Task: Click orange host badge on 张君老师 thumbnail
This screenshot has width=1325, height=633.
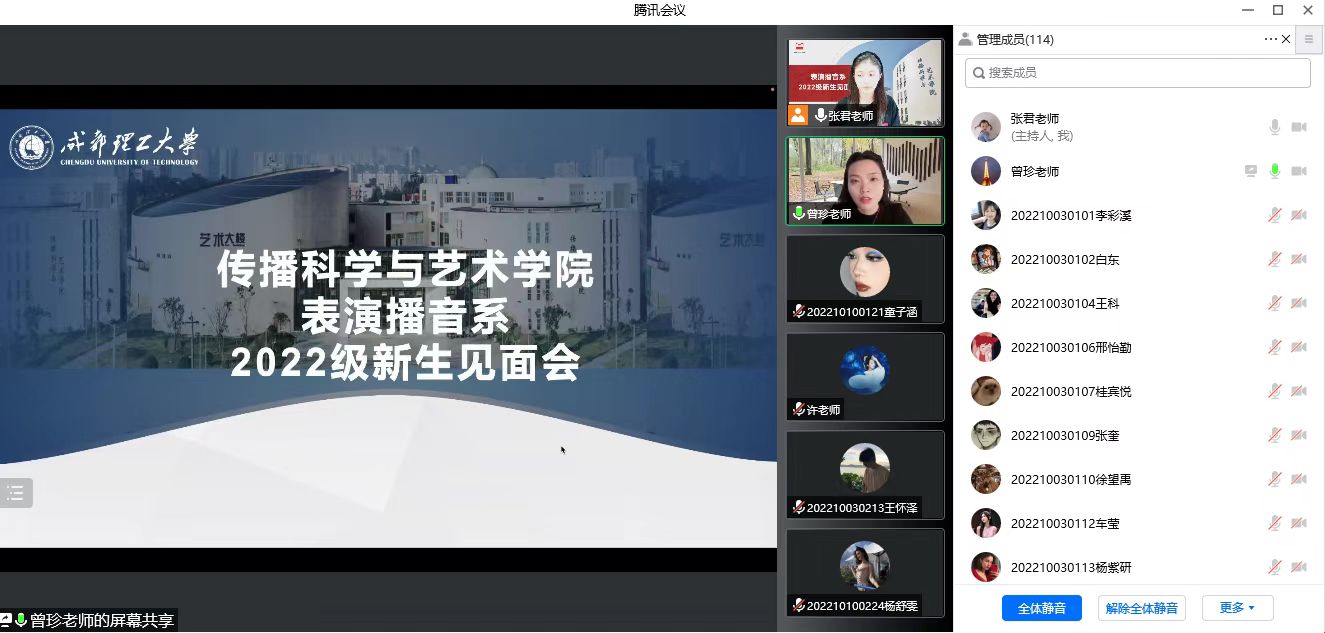Action: [798, 115]
